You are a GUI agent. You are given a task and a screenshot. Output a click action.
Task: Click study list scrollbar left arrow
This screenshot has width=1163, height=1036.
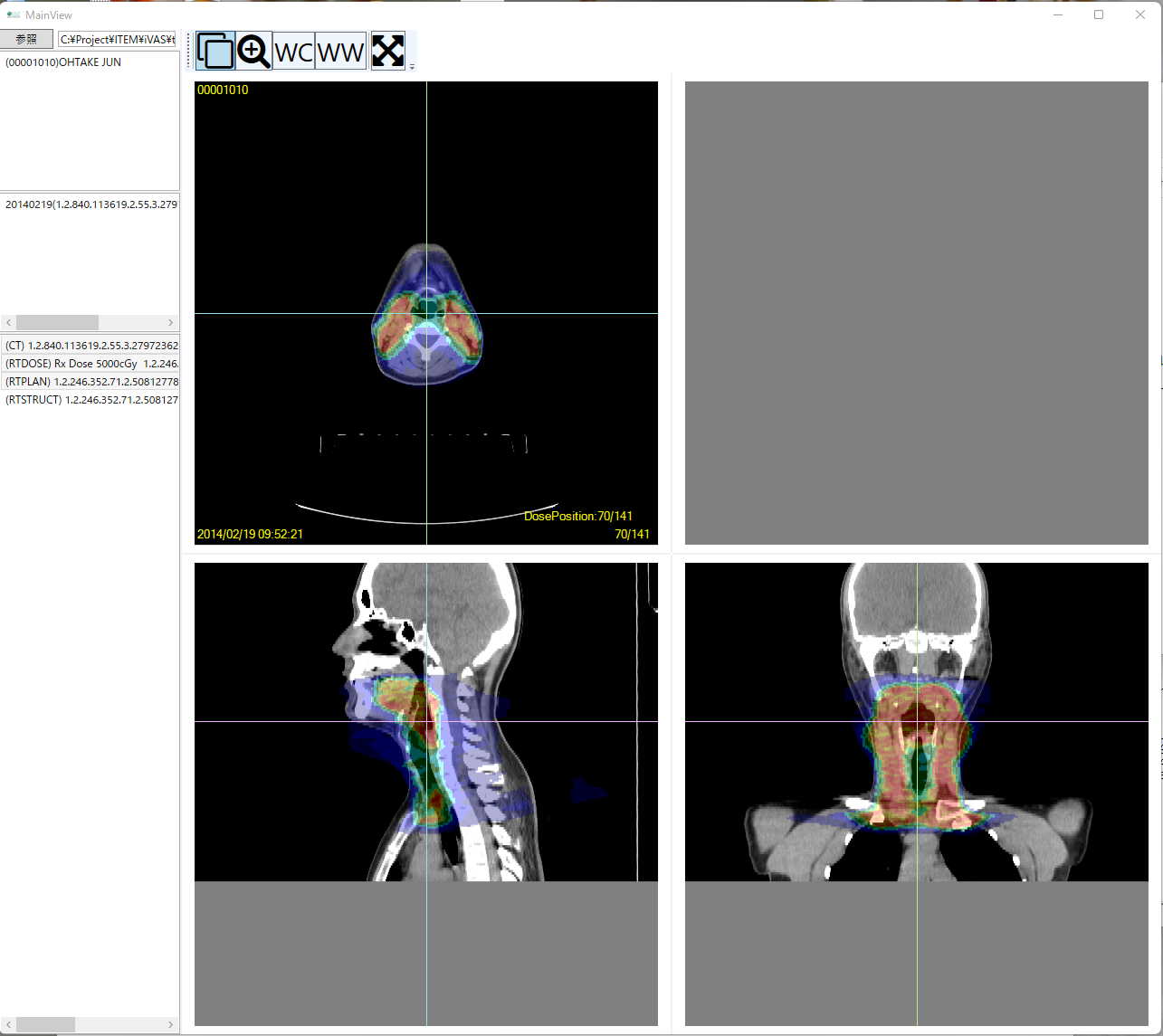pos(9,323)
